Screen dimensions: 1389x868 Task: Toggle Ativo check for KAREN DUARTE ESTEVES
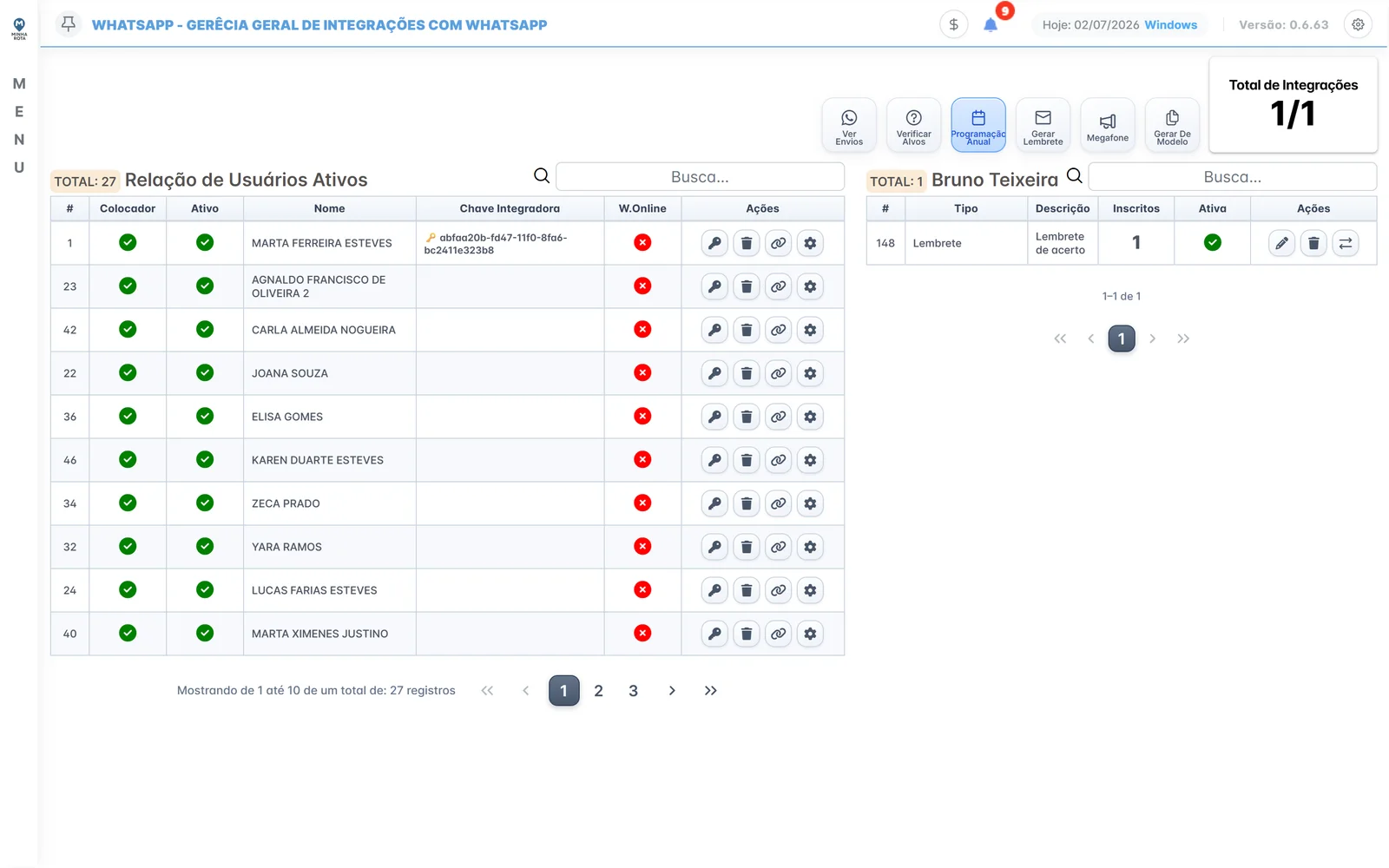point(205,459)
